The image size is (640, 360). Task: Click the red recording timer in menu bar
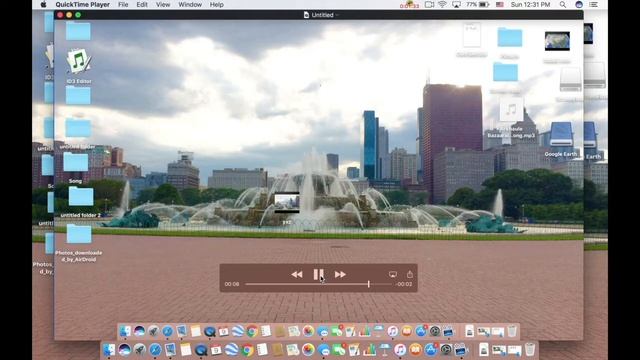click(409, 5)
